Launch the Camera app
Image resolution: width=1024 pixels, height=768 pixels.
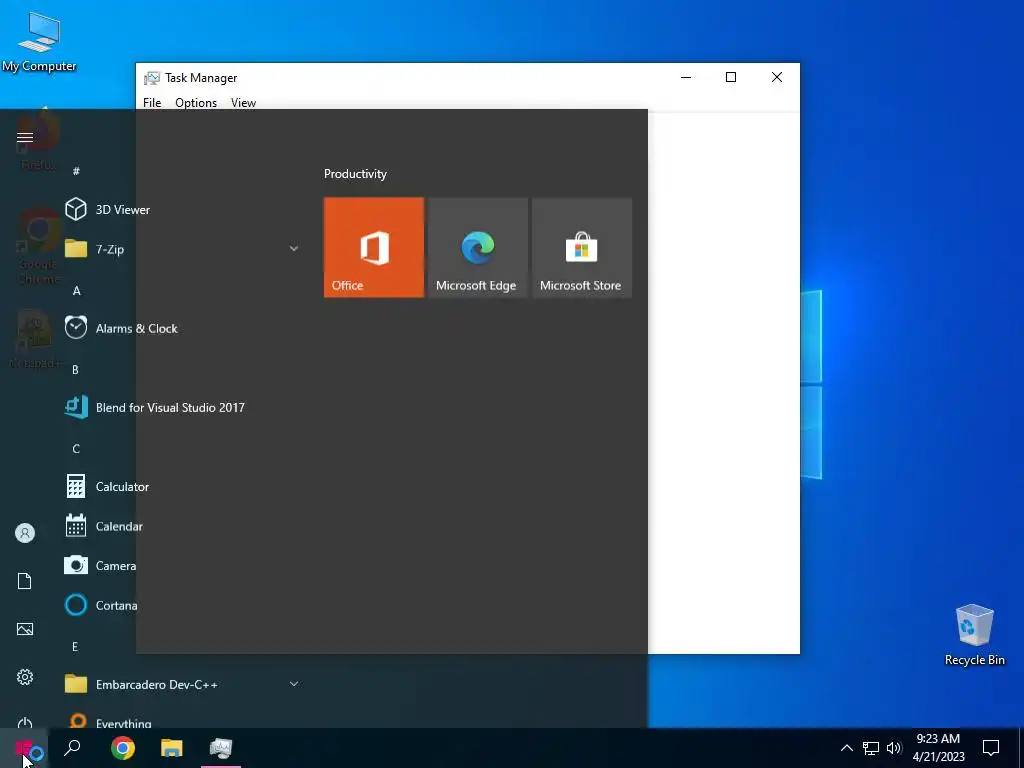(x=183, y=566)
